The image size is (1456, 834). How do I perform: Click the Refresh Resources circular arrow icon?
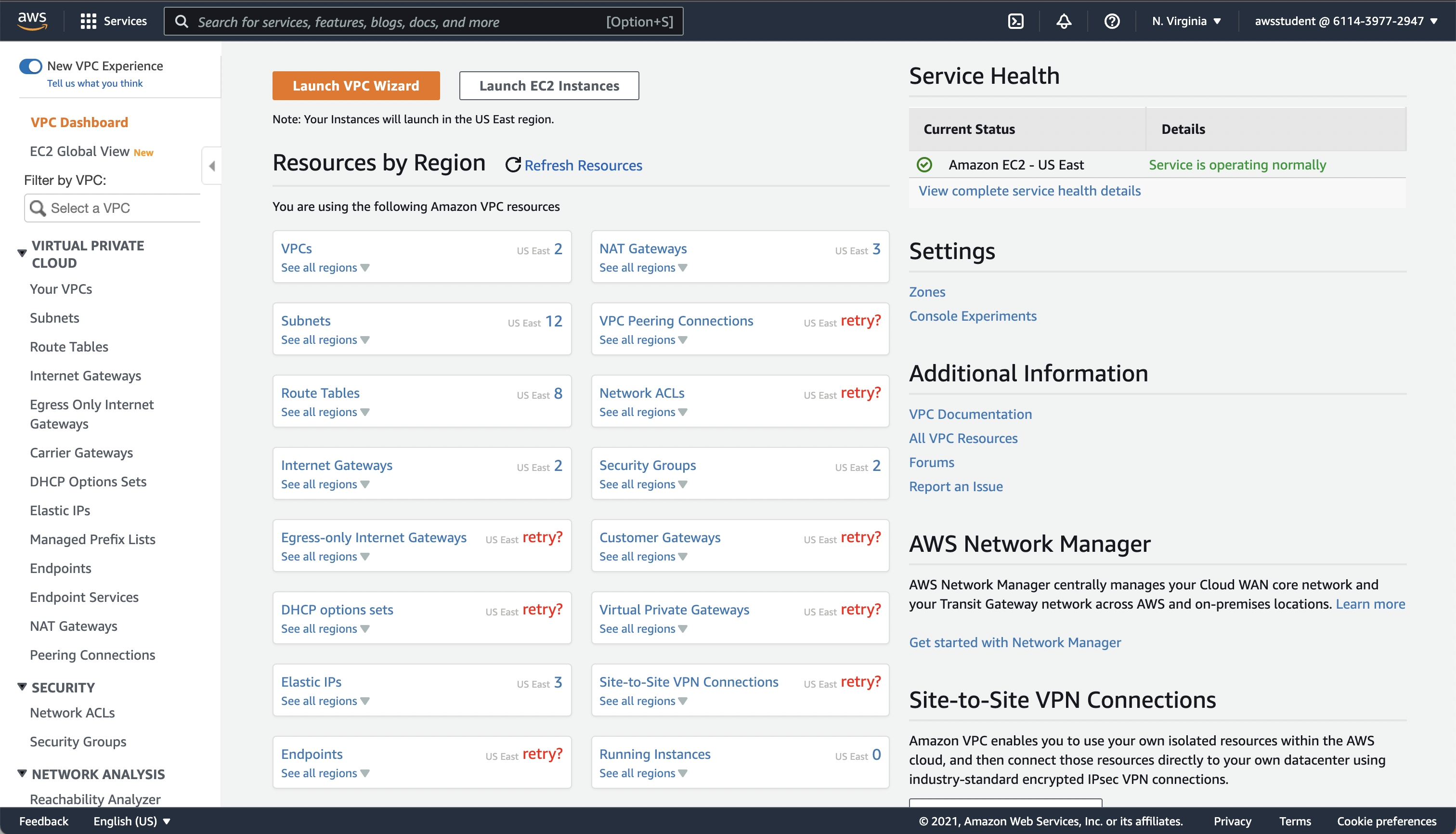click(513, 165)
